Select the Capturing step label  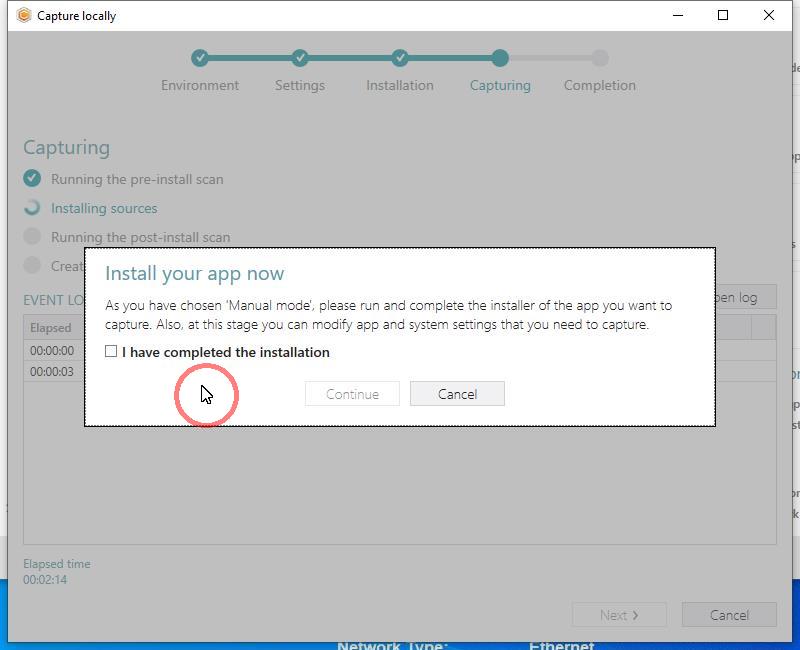(500, 85)
